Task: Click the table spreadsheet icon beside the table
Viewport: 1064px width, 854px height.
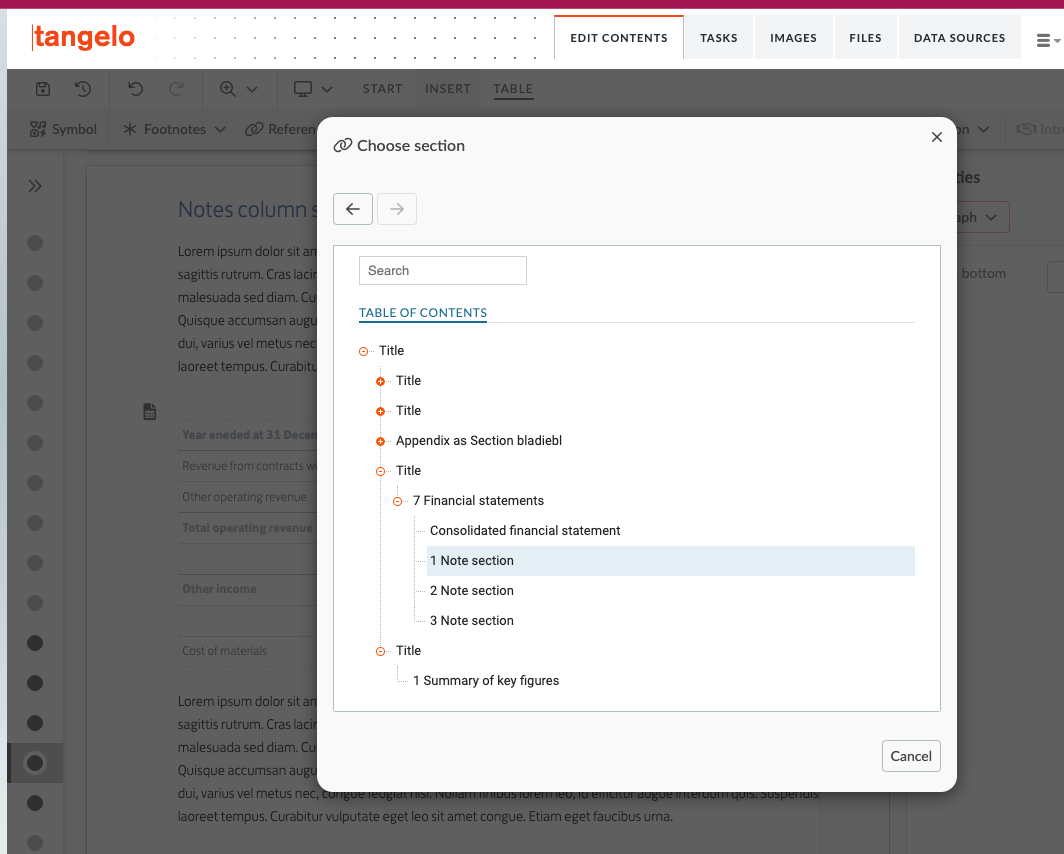Action: [x=150, y=412]
